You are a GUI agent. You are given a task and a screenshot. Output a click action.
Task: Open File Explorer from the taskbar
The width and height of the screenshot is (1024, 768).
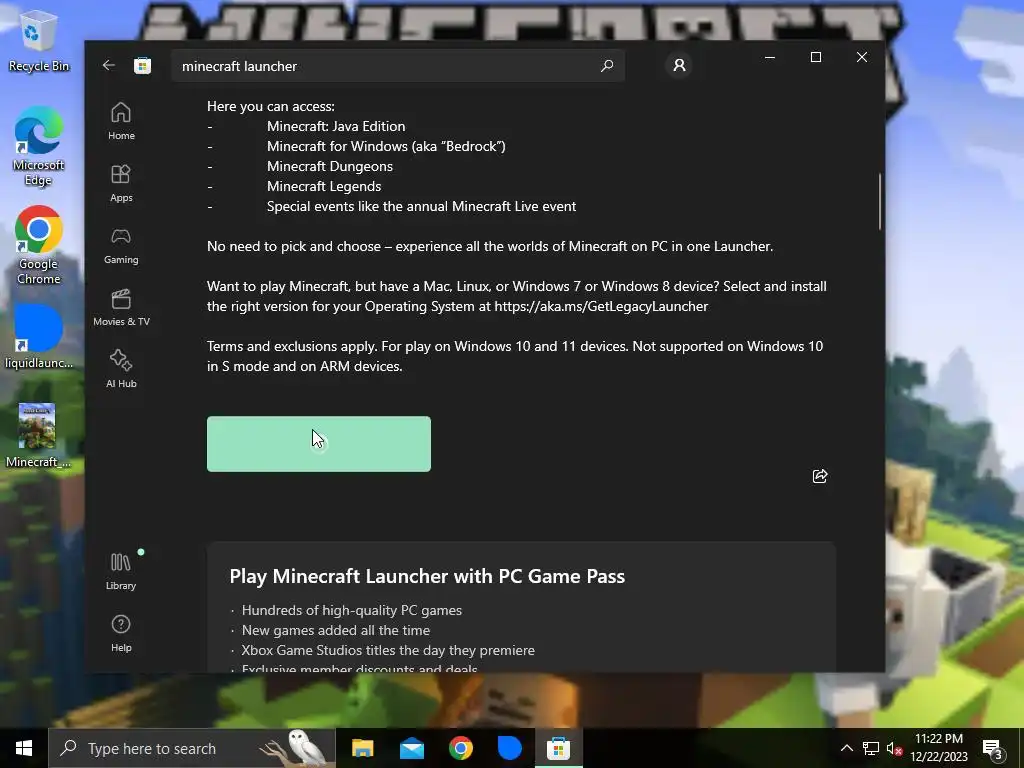(362, 748)
